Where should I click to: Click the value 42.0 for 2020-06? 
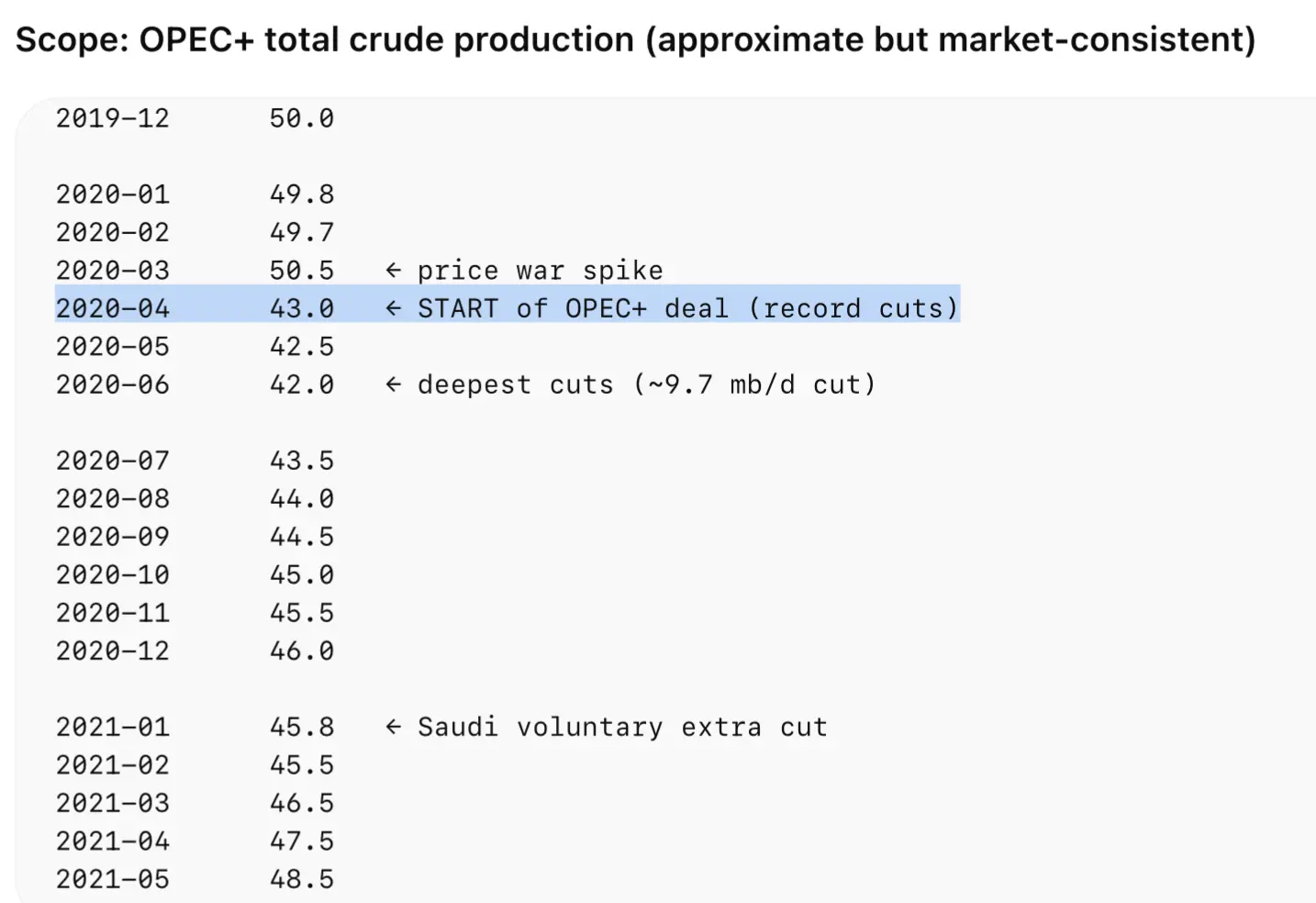[x=302, y=385]
